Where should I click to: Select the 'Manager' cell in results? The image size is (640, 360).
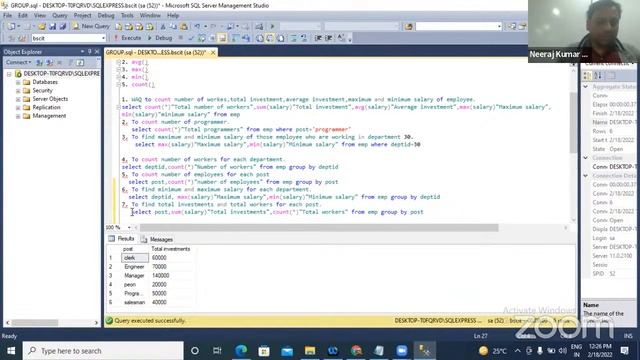pyautogui.click(x=135, y=276)
